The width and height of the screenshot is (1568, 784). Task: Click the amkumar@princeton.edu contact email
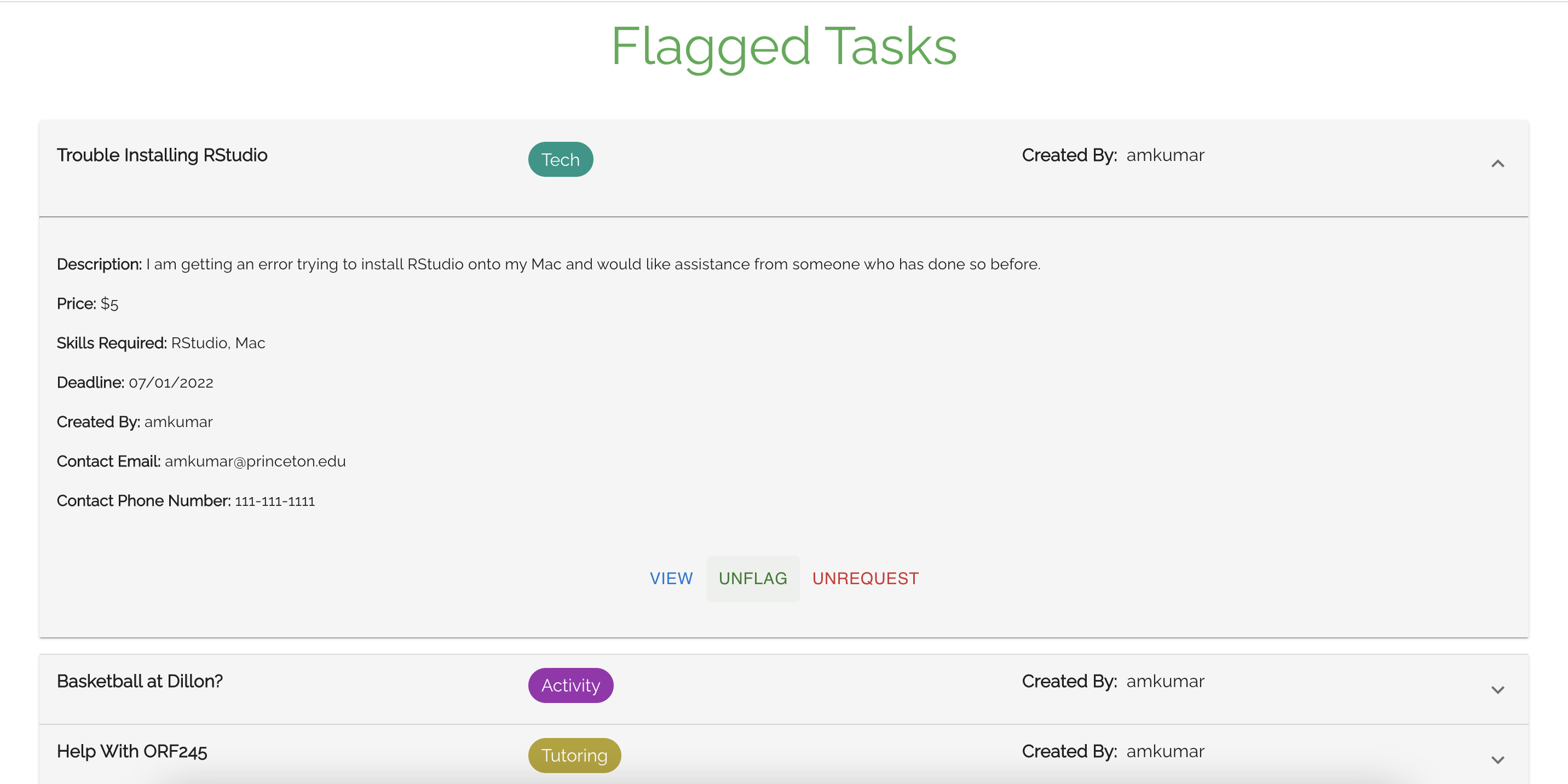[x=255, y=462]
